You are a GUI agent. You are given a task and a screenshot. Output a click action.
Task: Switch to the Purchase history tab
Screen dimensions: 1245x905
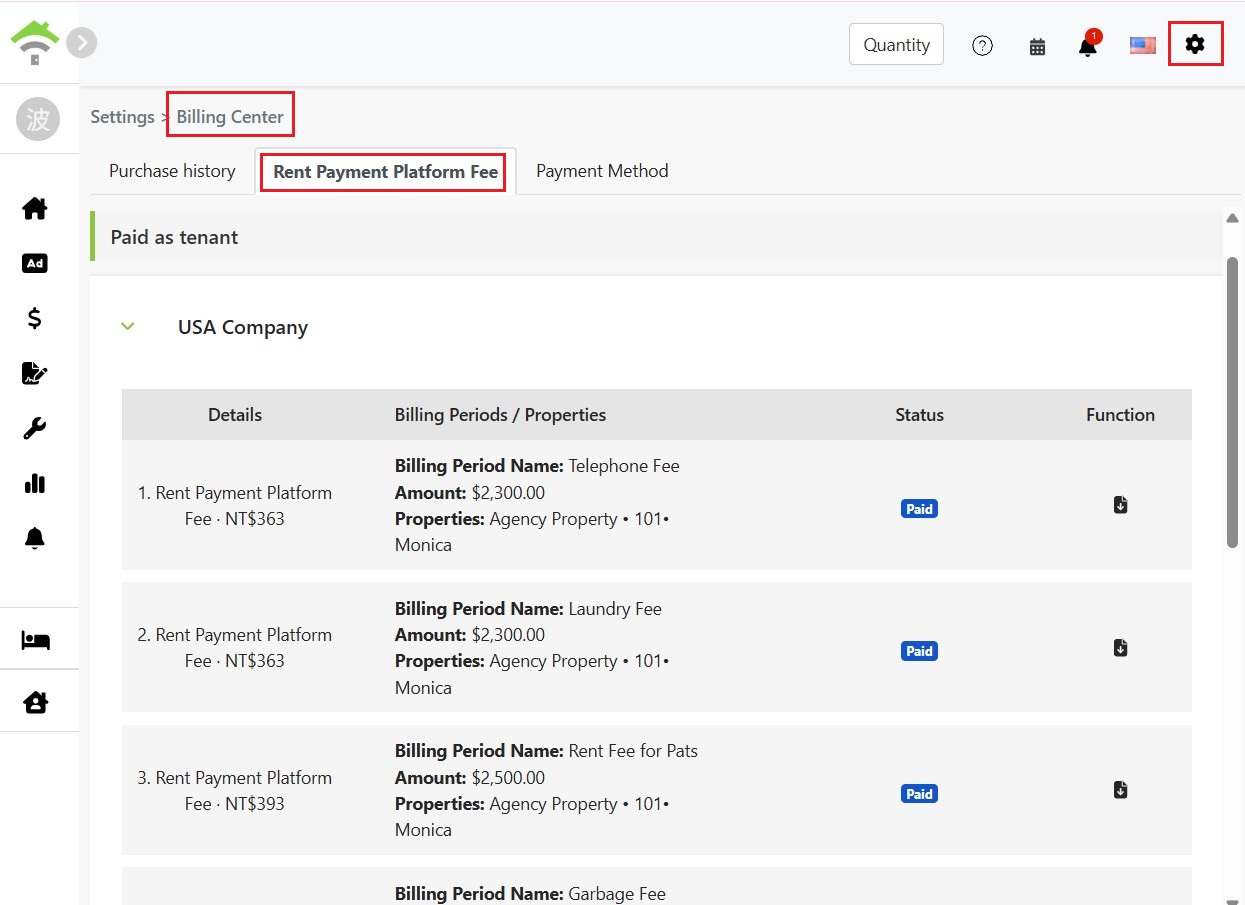click(172, 171)
